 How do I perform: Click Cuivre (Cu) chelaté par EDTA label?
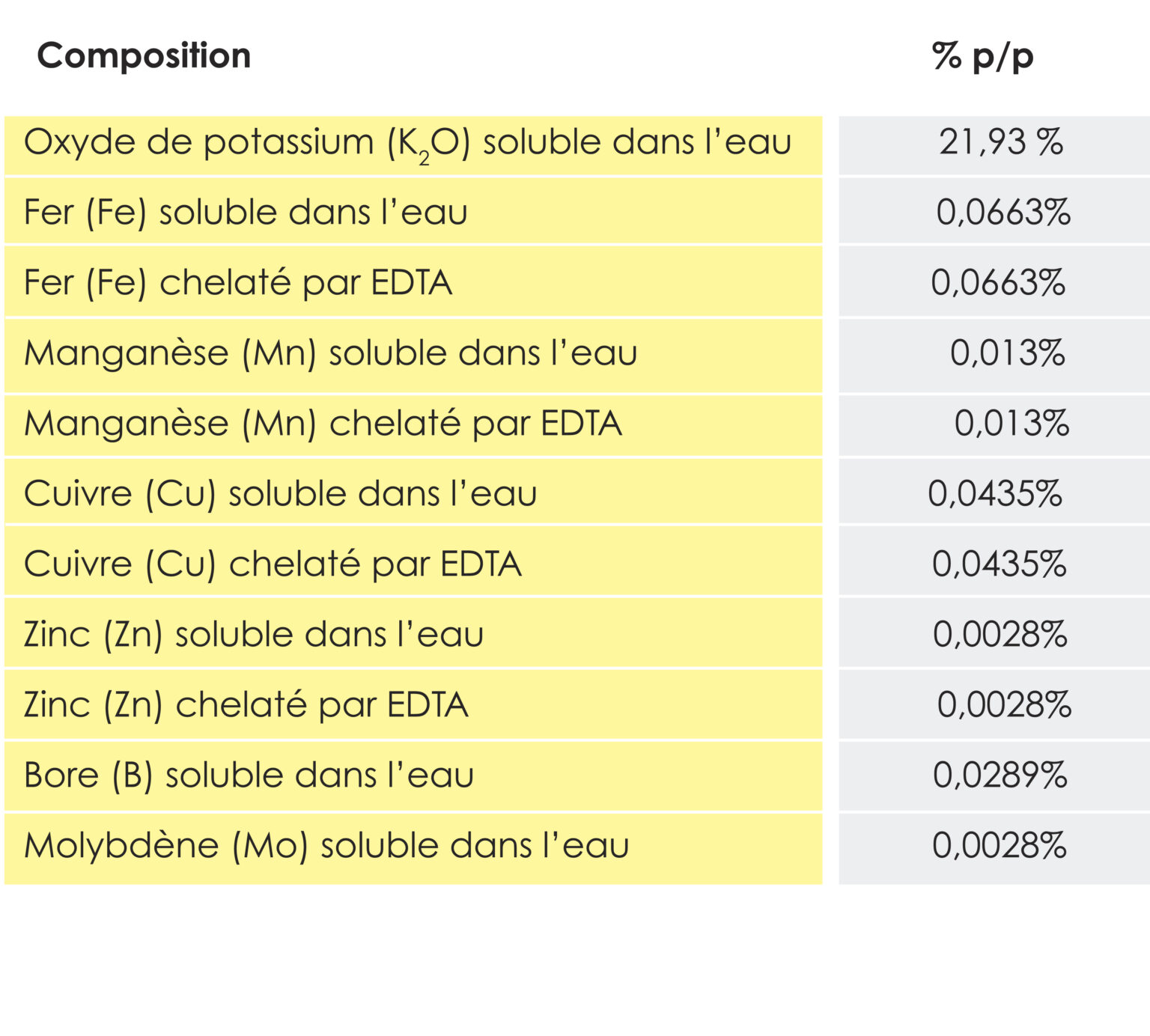(x=273, y=564)
